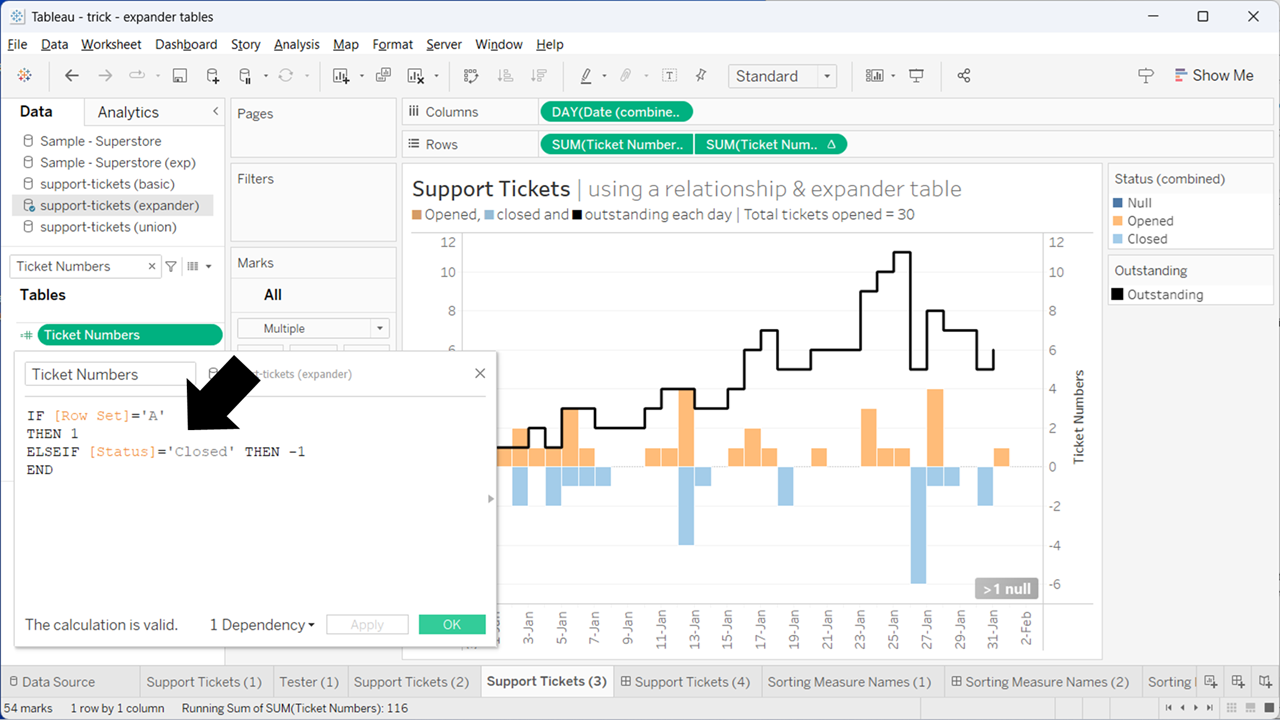Open the Analysis menu
This screenshot has height=720, width=1280.
click(x=296, y=44)
